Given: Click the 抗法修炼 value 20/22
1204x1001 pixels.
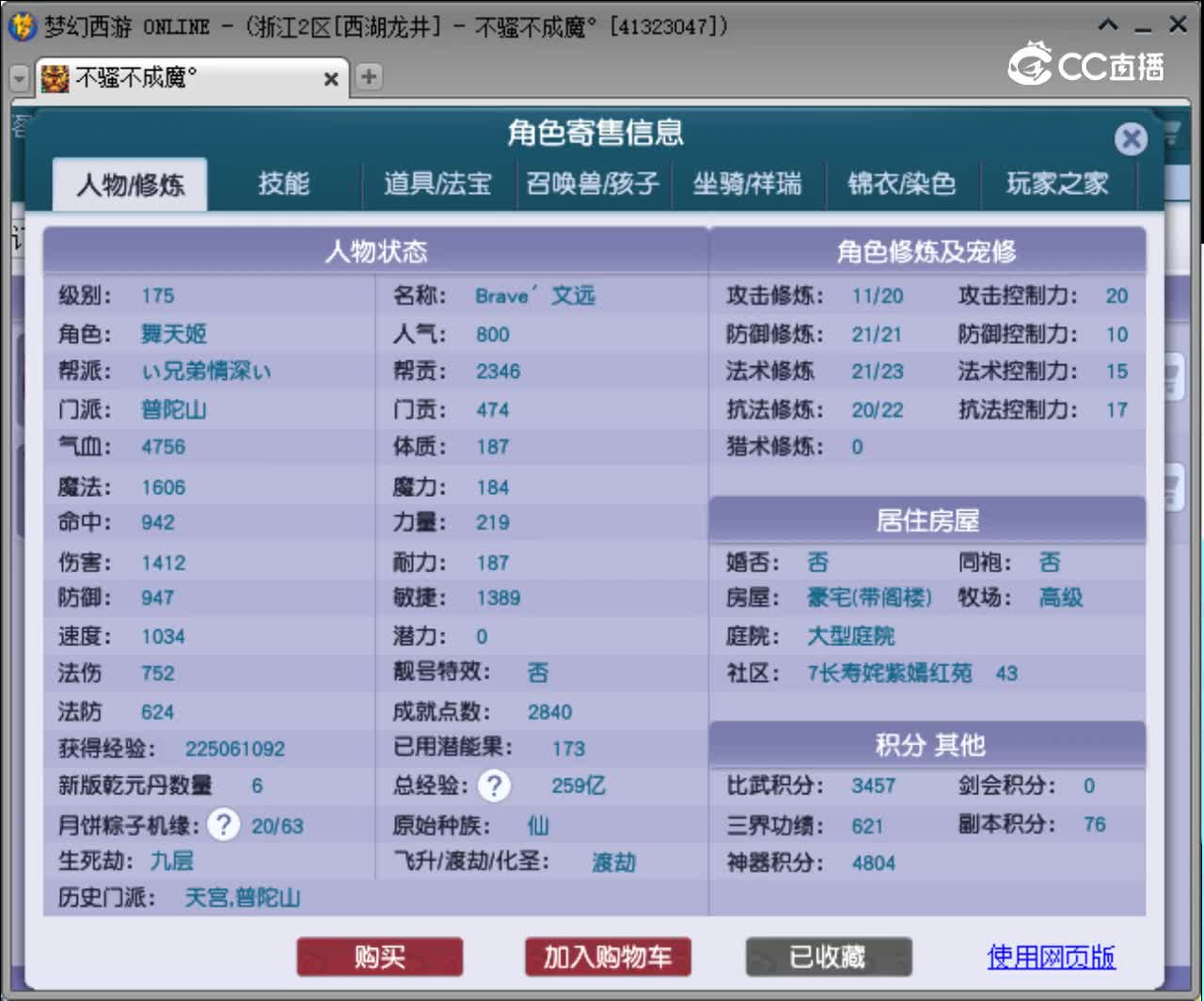Looking at the screenshot, I should click(878, 409).
